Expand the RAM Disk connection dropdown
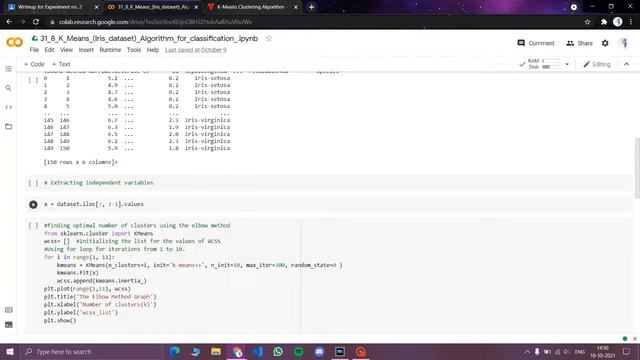 pyautogui.click(x=567, y=64)
